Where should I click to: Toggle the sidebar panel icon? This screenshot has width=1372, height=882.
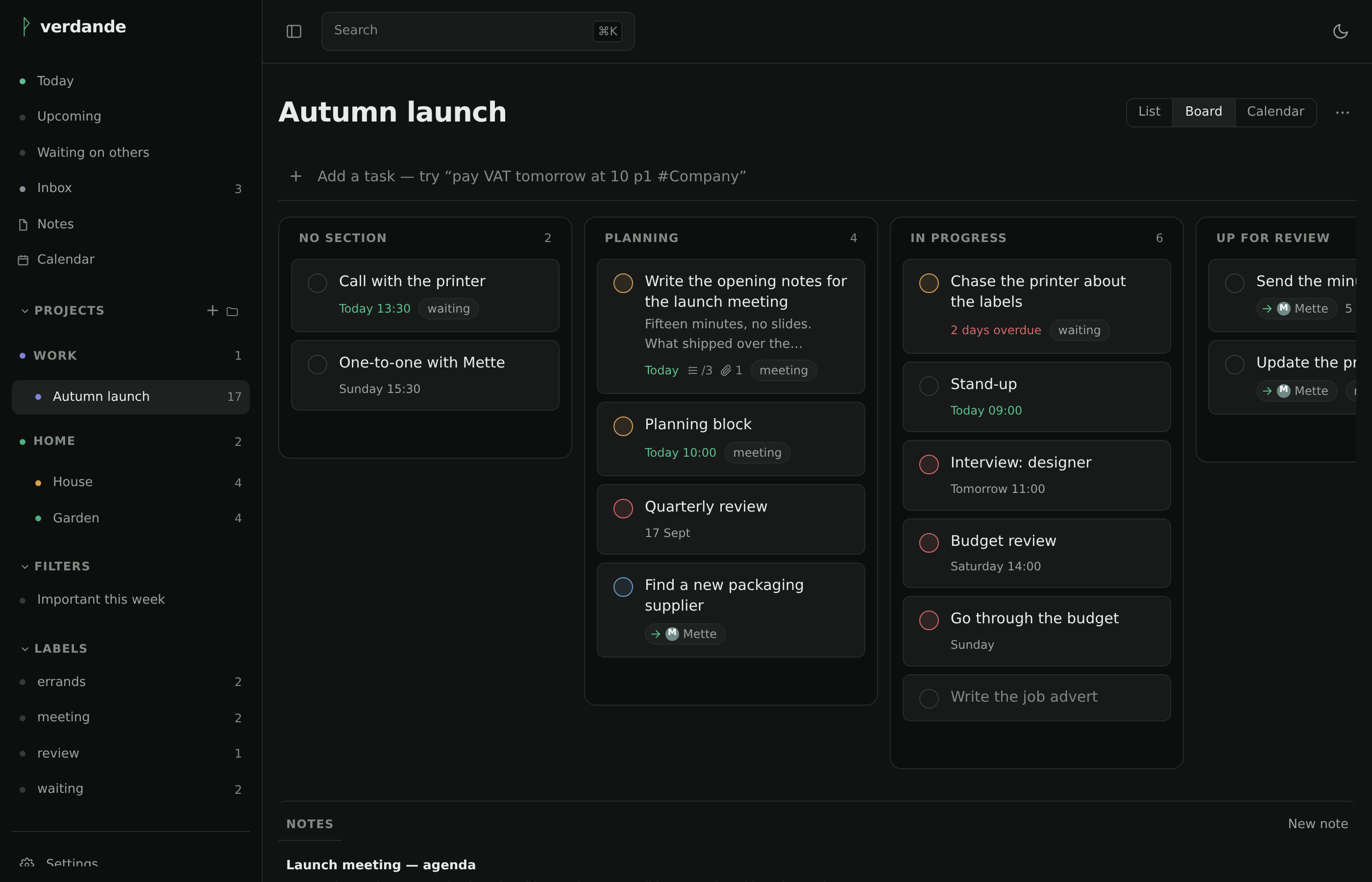pyautogui.click(x=294, y=31)
